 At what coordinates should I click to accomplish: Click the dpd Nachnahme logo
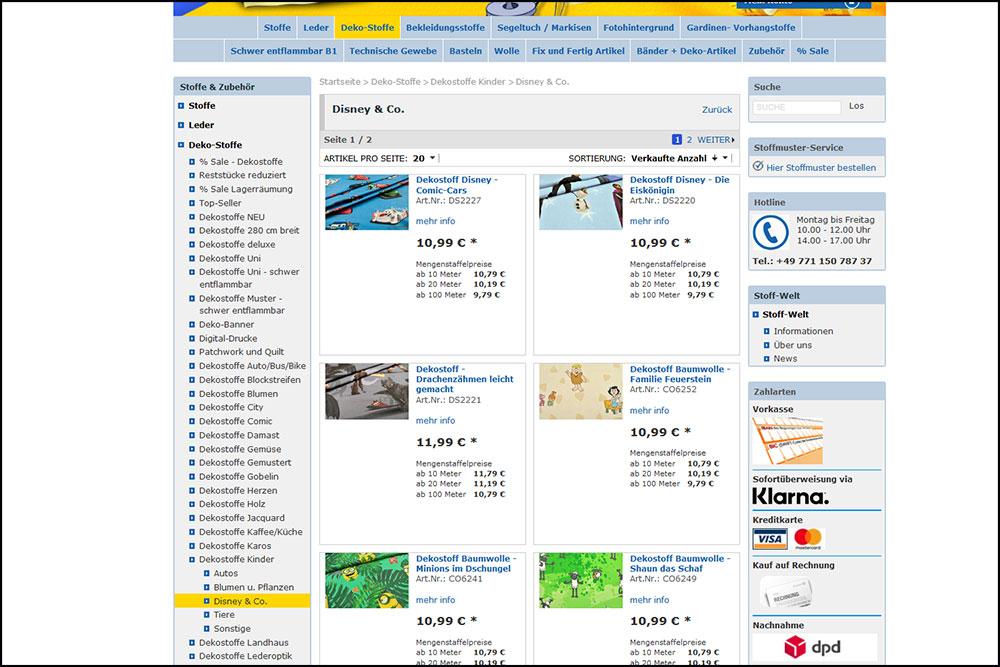click(x=812, y=647)
